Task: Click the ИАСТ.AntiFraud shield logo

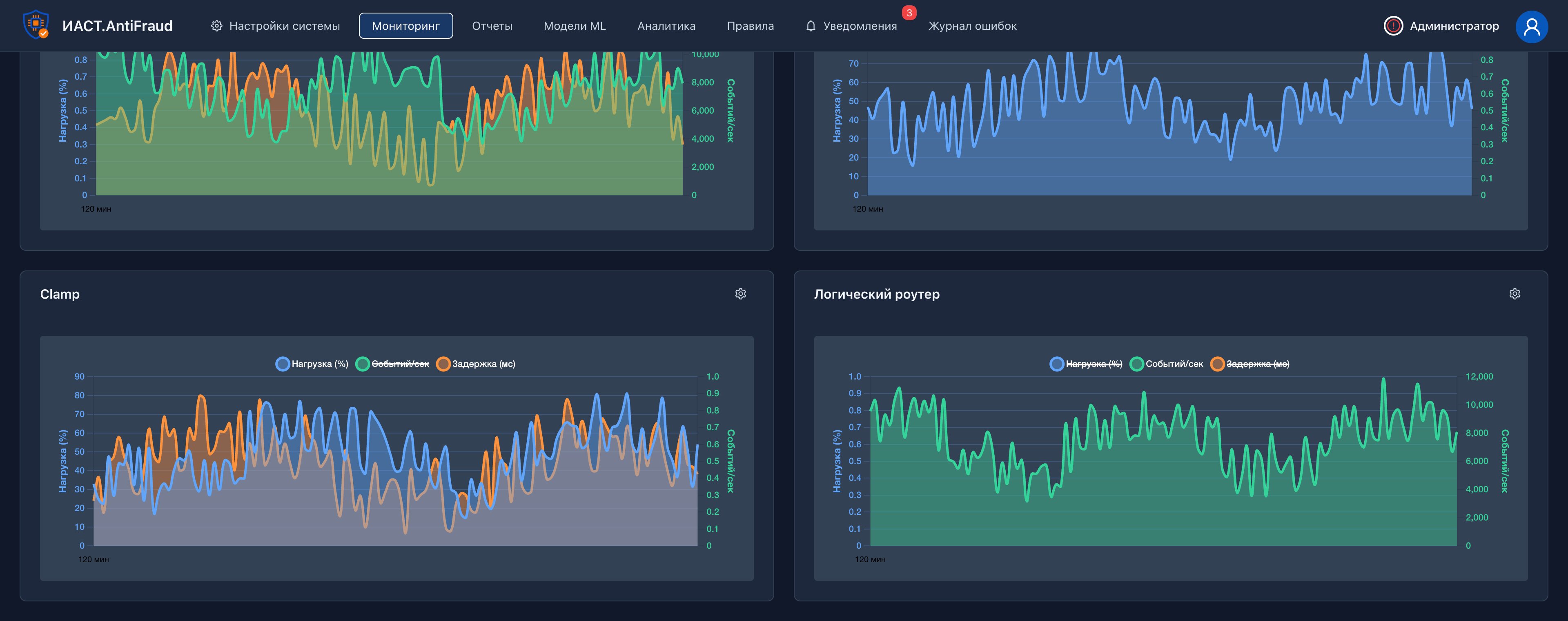Action: tap(36, 25)
